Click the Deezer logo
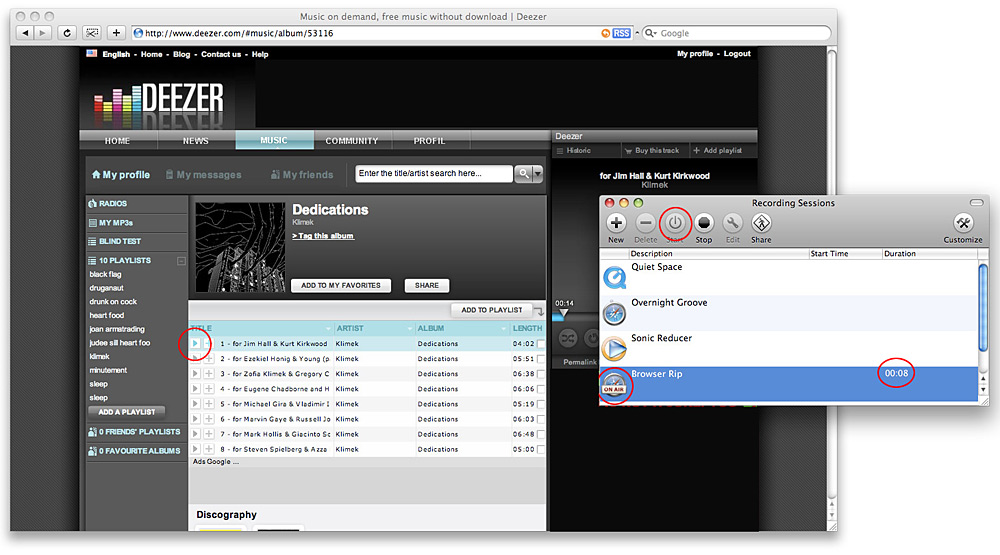The height and width of the screenshot is (555, 1000). pyautogui.click(x=159, y=101)
